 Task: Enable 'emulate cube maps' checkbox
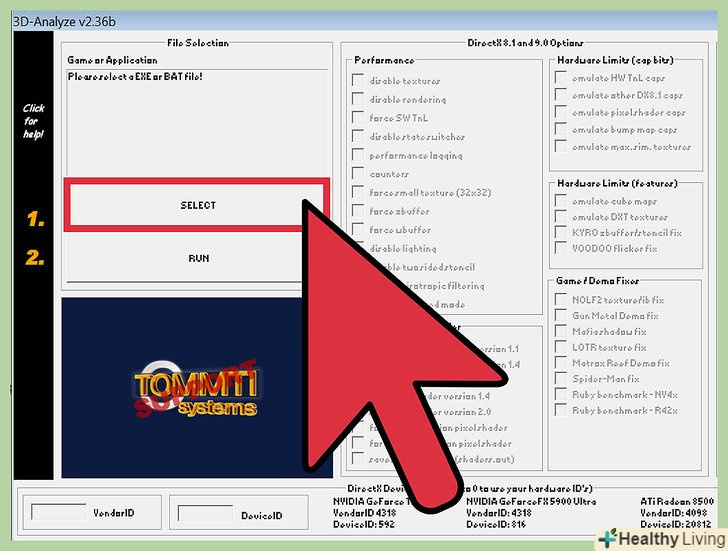[561, 201]
